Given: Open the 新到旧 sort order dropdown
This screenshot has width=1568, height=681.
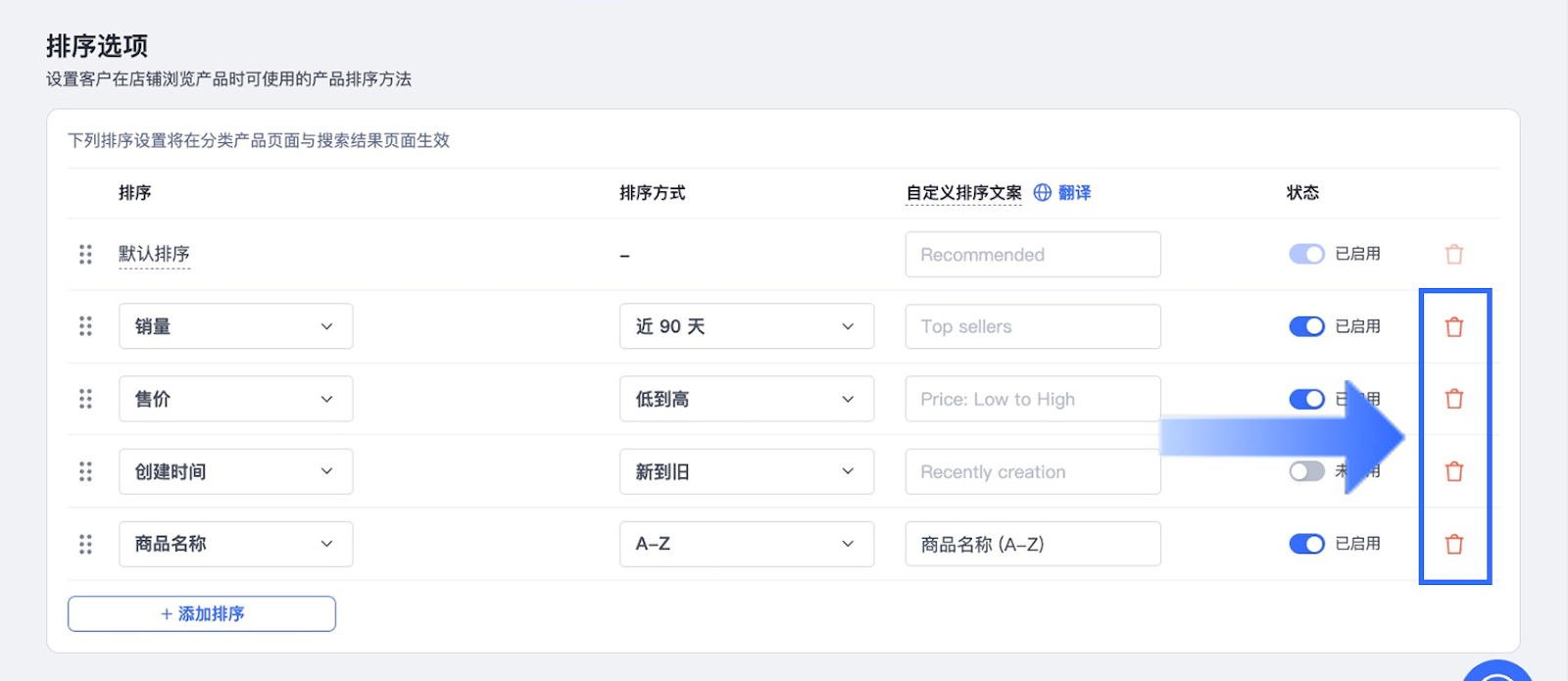Looking at the screenshot, I should point(746,471).
